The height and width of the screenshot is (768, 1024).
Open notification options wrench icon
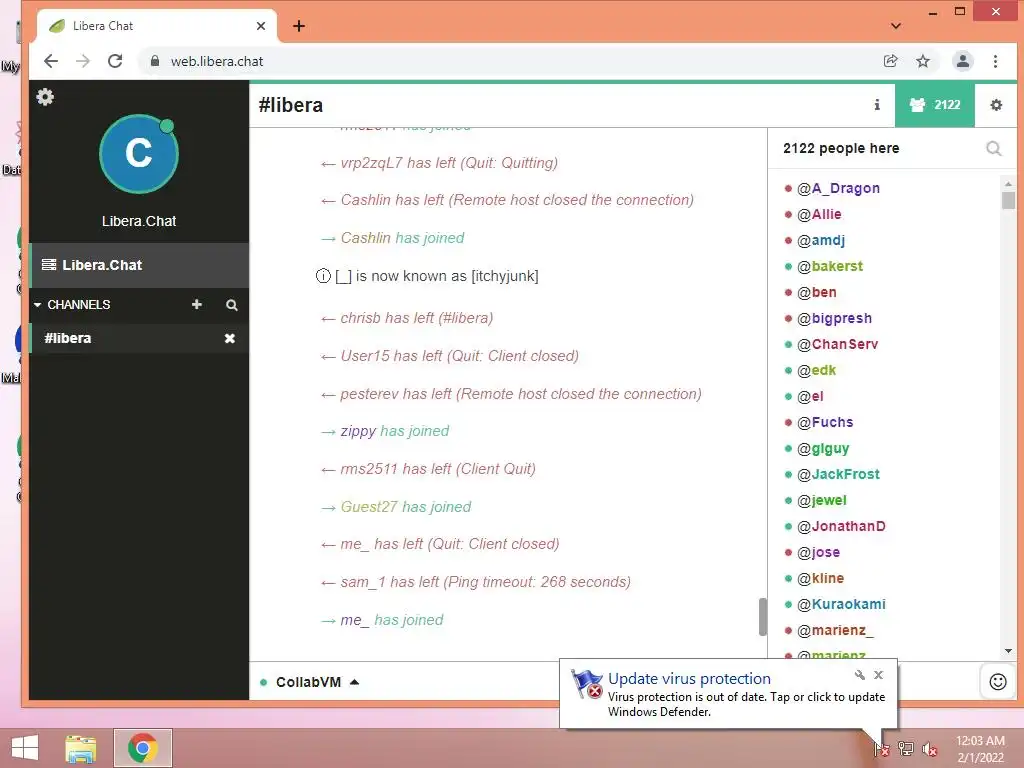click(x=859, y=675)
